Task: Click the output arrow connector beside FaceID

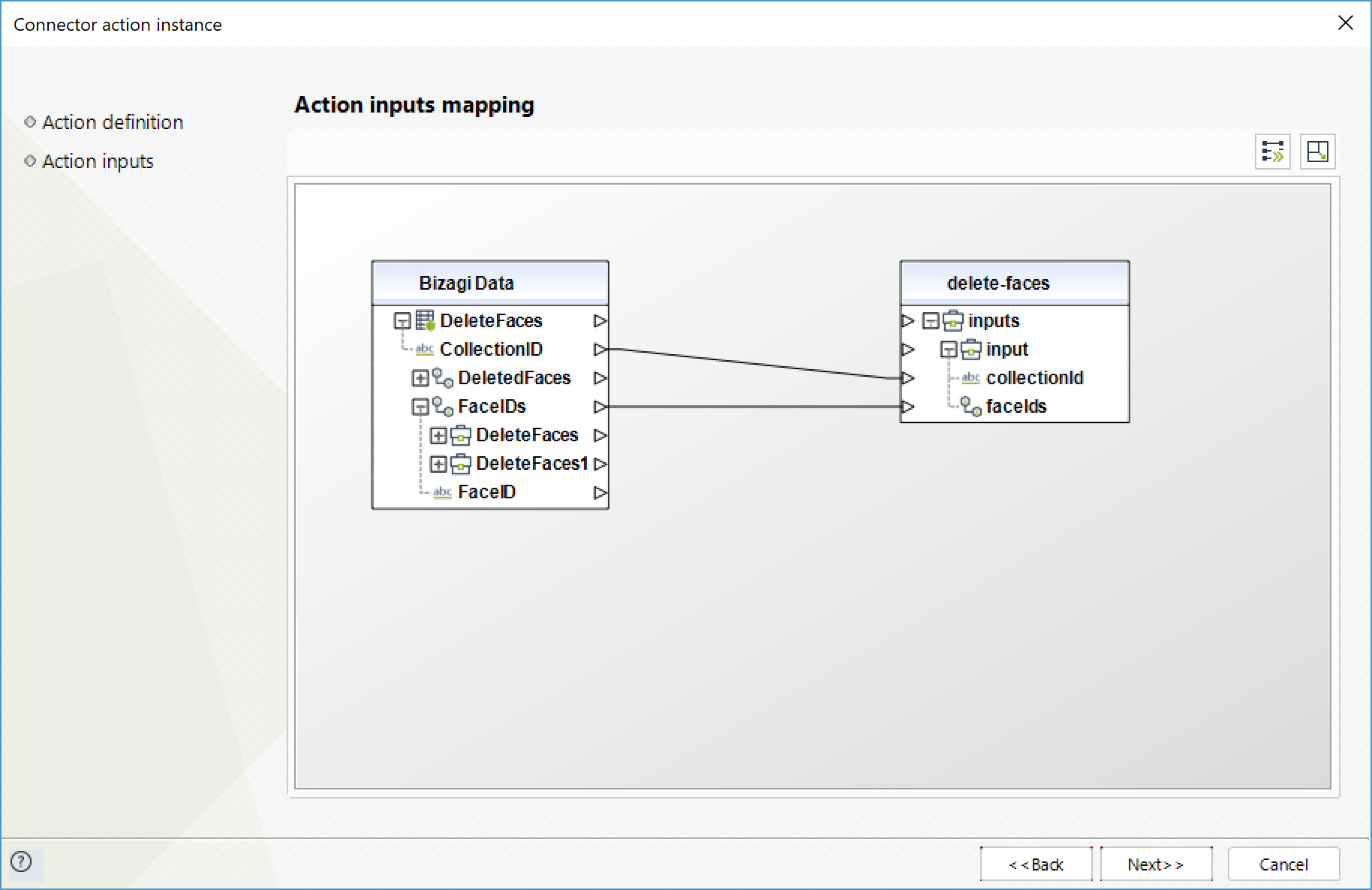Action: click(x=600, y=493)
